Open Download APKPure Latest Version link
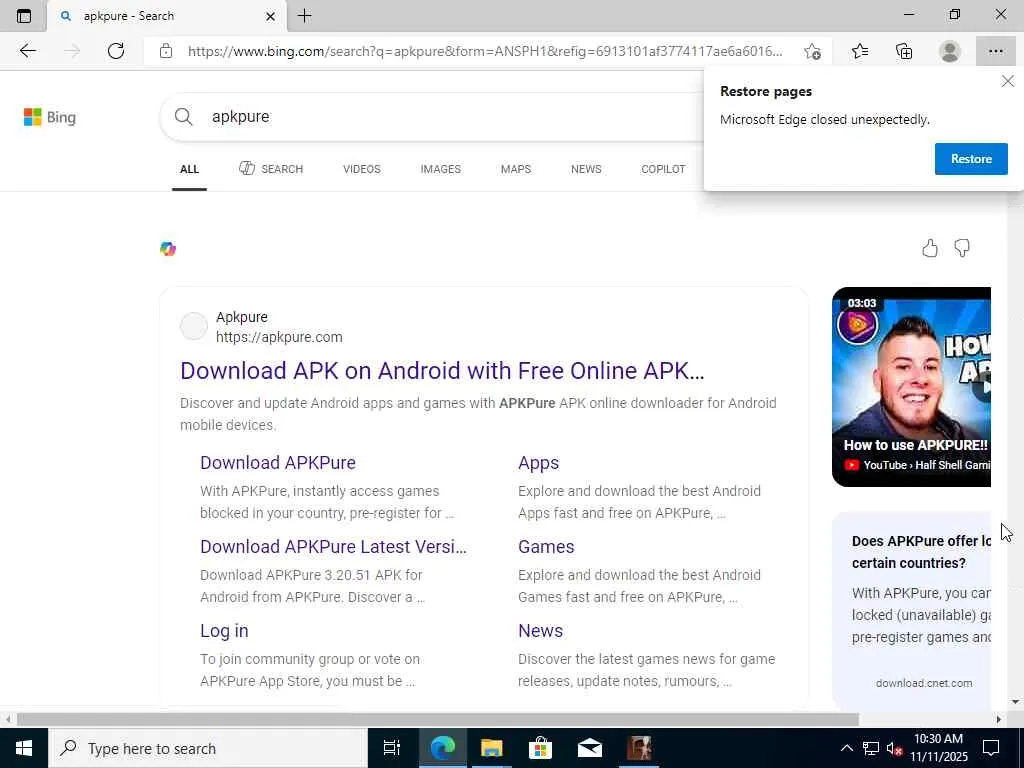The height and width of the screenshot is (768, 1024). 333,547
